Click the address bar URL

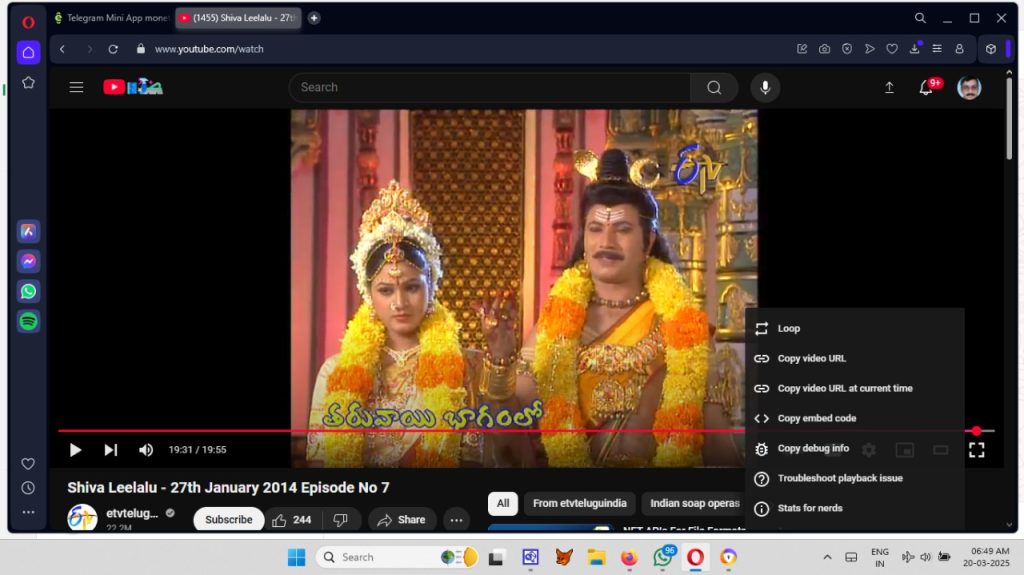209,49
